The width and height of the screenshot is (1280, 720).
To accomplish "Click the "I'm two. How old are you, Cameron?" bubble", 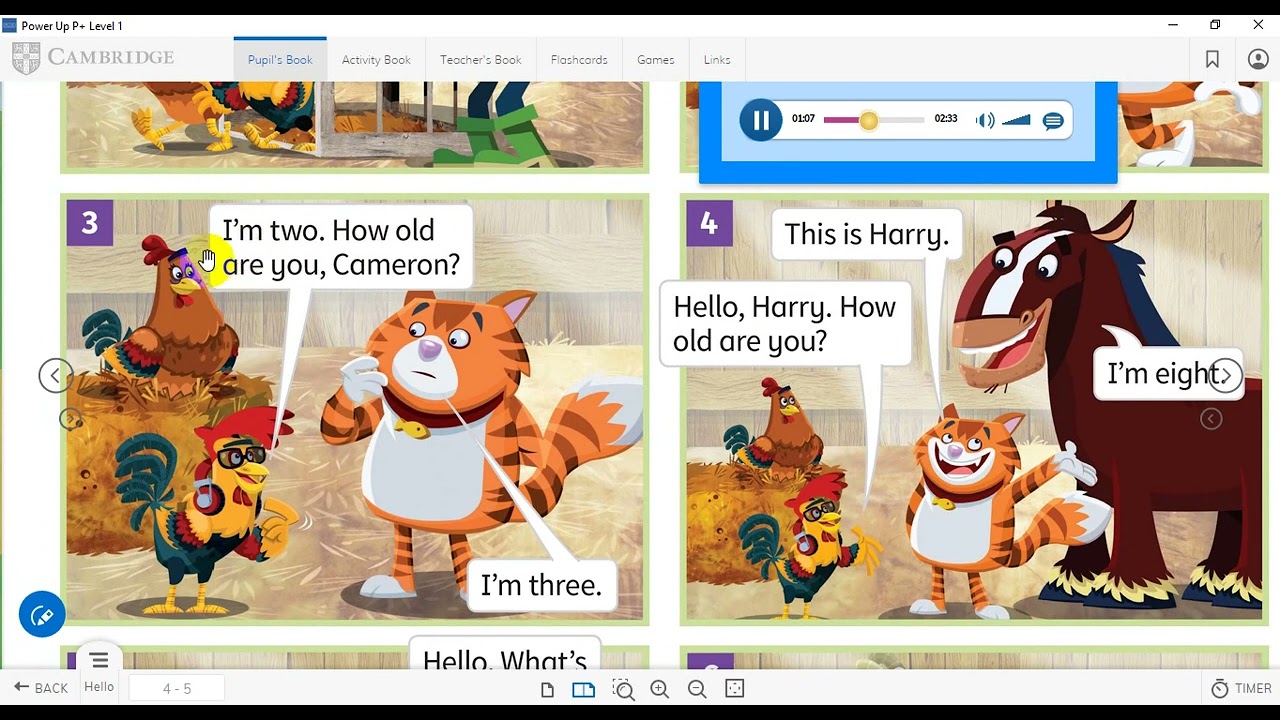I will (341, 247).
